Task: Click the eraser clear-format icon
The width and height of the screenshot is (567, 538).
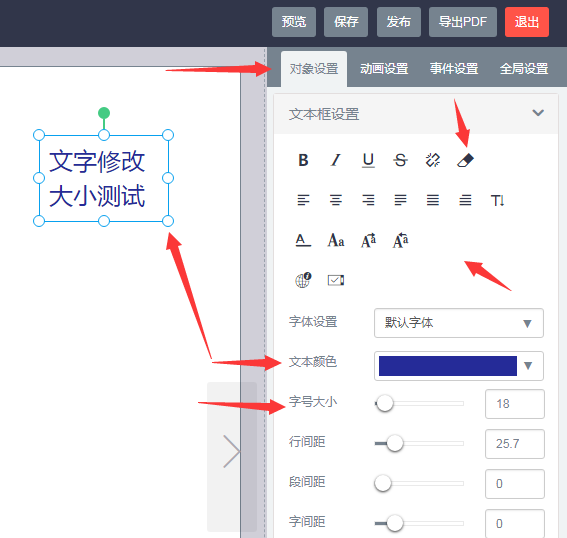Action: (x=465, y=160)
